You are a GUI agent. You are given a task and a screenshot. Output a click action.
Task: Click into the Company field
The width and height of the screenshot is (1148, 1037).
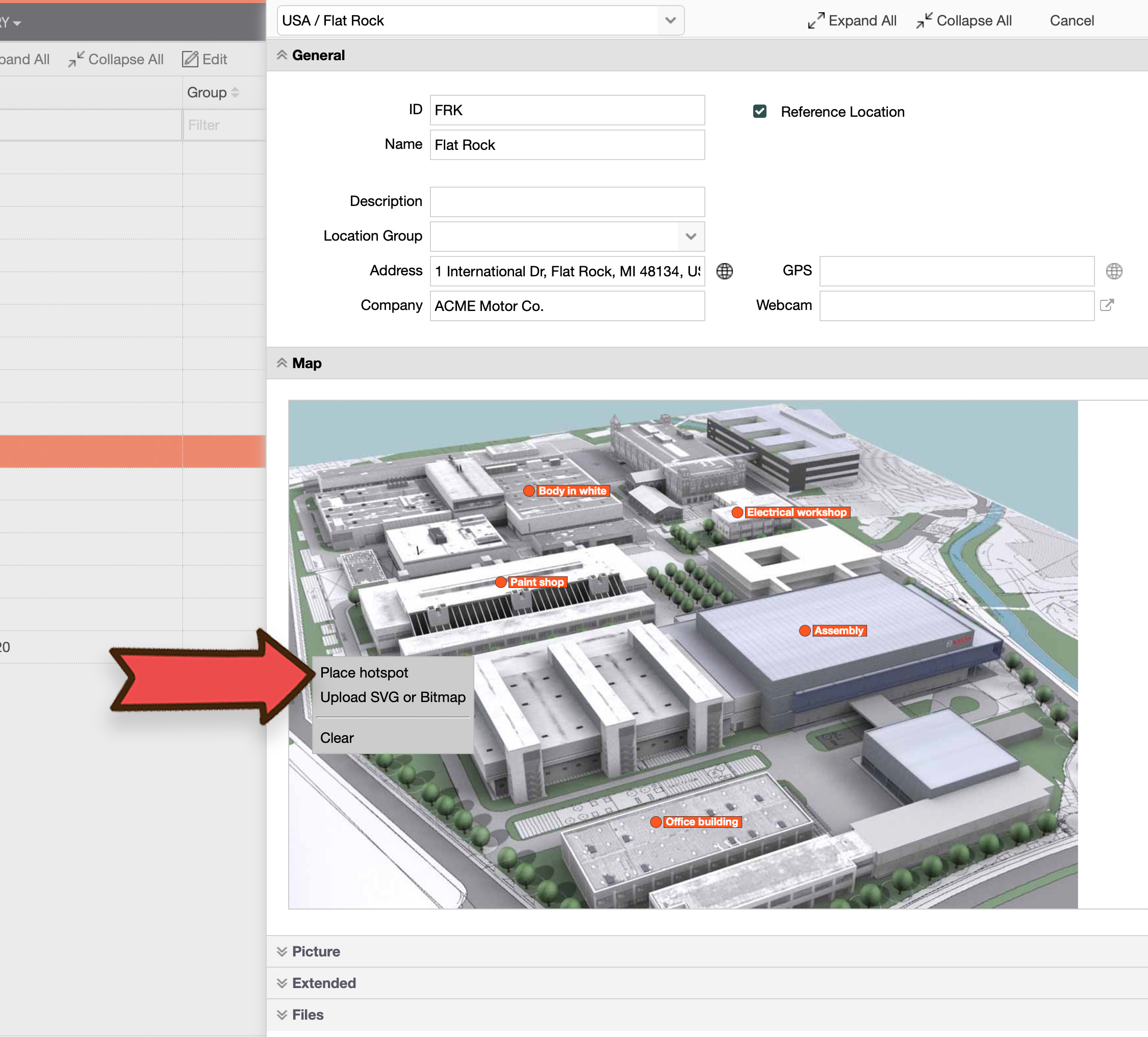[x=567, y=306]
